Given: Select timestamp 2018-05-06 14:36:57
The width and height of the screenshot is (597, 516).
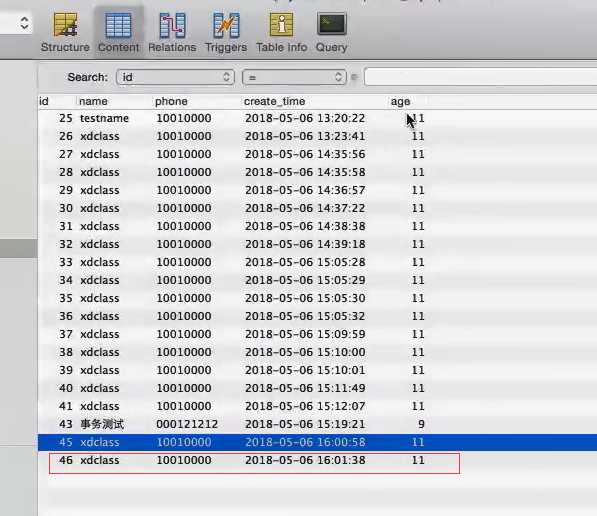Looking at the screenshot, I should (x=305, y=190).
